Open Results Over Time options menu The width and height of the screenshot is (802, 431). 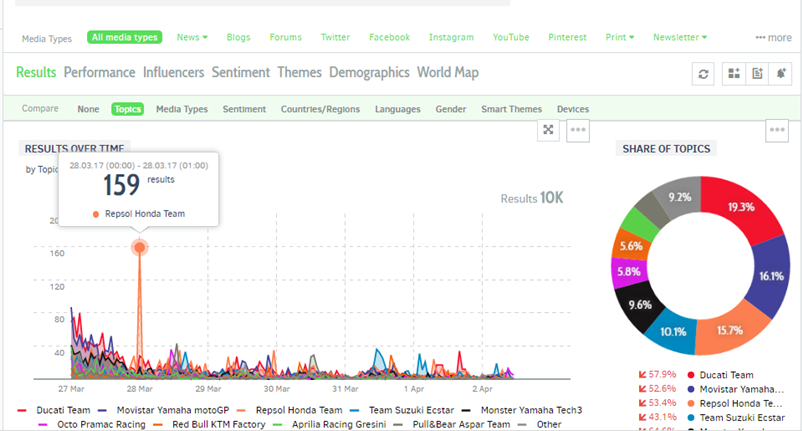pos(577,130)
